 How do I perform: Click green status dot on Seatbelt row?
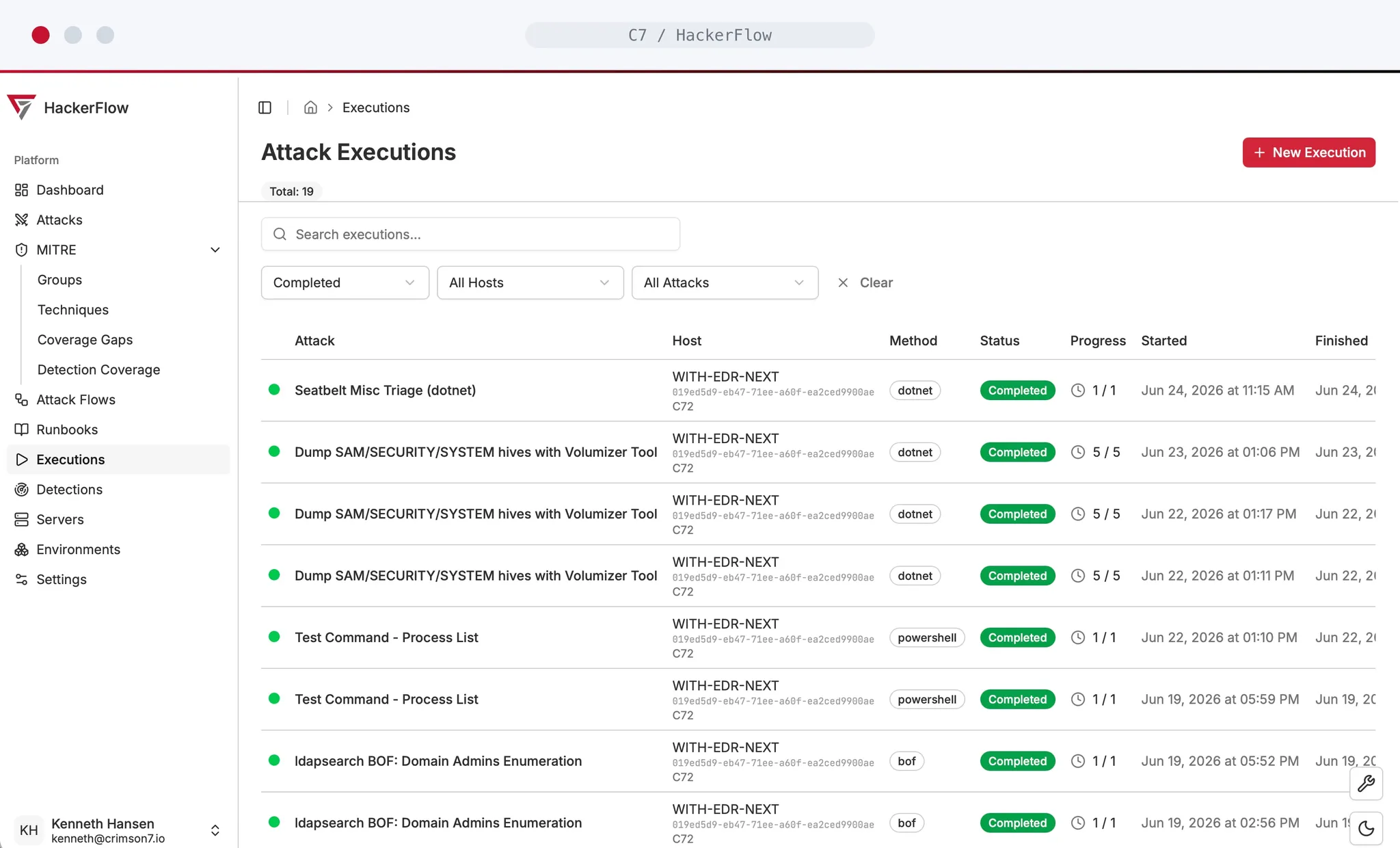(x=274, y=390)
